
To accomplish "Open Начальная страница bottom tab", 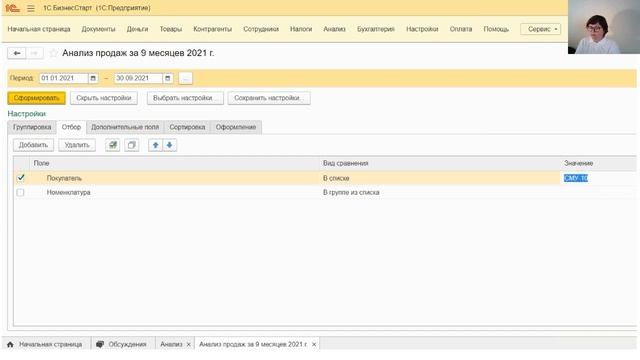I will pyautogui.click(x=50, y=344).
